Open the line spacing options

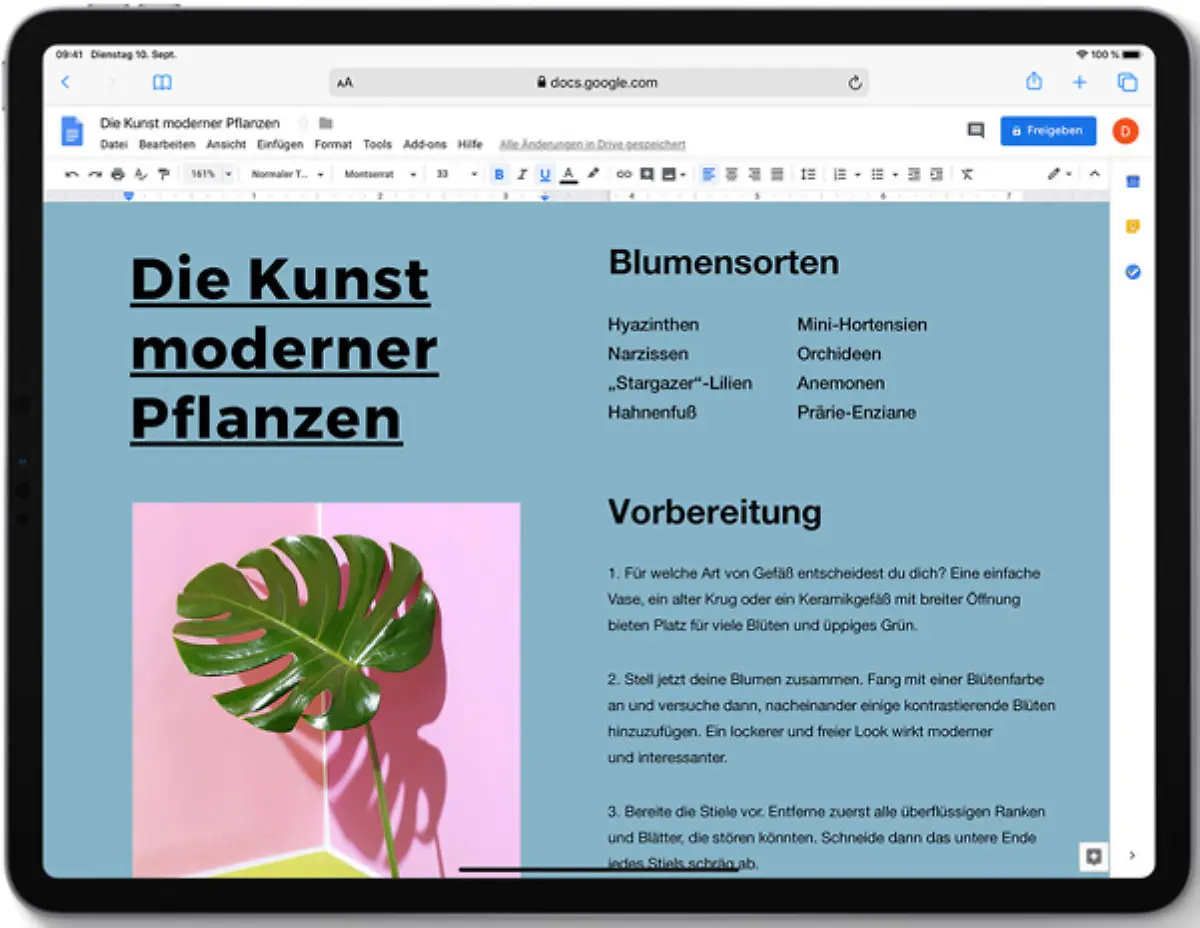tap(808, 174)
